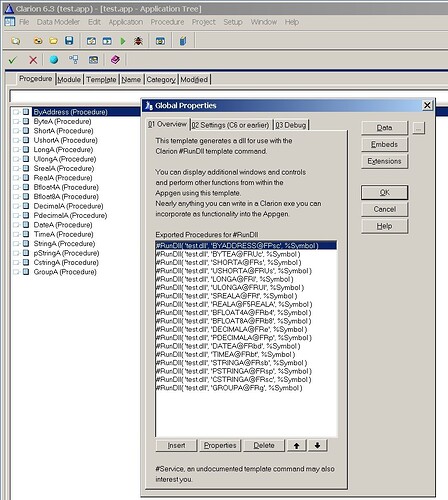Image resolution: width=448 pixels, height=500 pixels.
Task: Click the blue floppy disk save icon
Action: pos(69,41)
